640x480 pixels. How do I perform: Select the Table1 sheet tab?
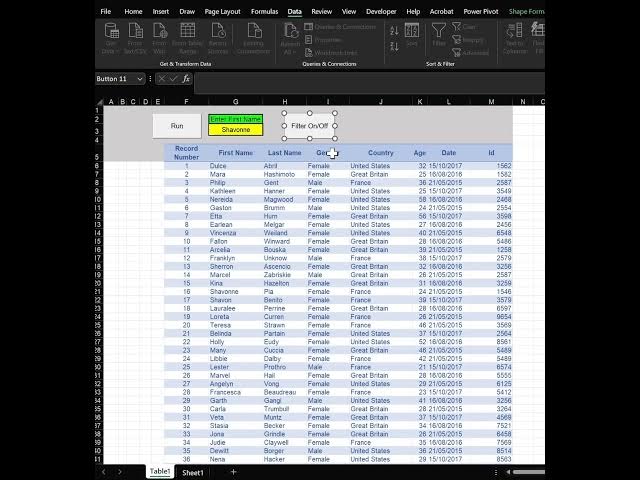coord(160,471)
